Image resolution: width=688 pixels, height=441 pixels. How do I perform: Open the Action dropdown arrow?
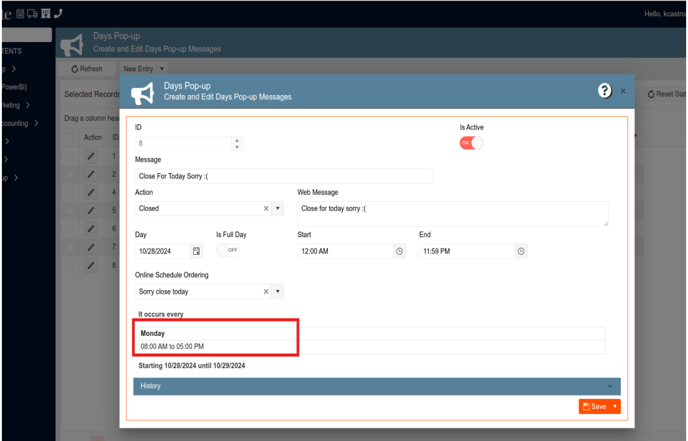coord(278,208)
